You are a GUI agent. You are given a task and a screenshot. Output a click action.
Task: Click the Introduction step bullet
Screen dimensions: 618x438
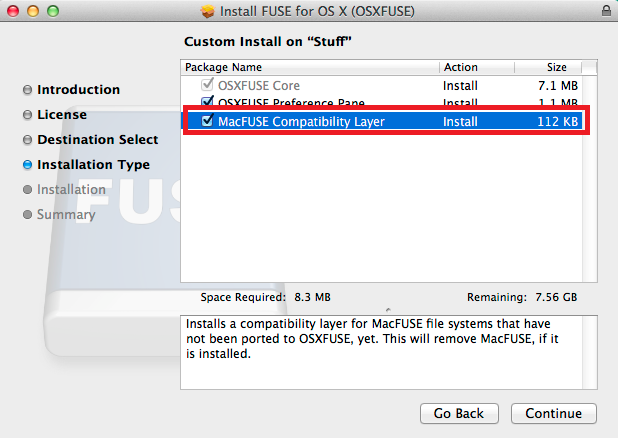click(27, 90)
